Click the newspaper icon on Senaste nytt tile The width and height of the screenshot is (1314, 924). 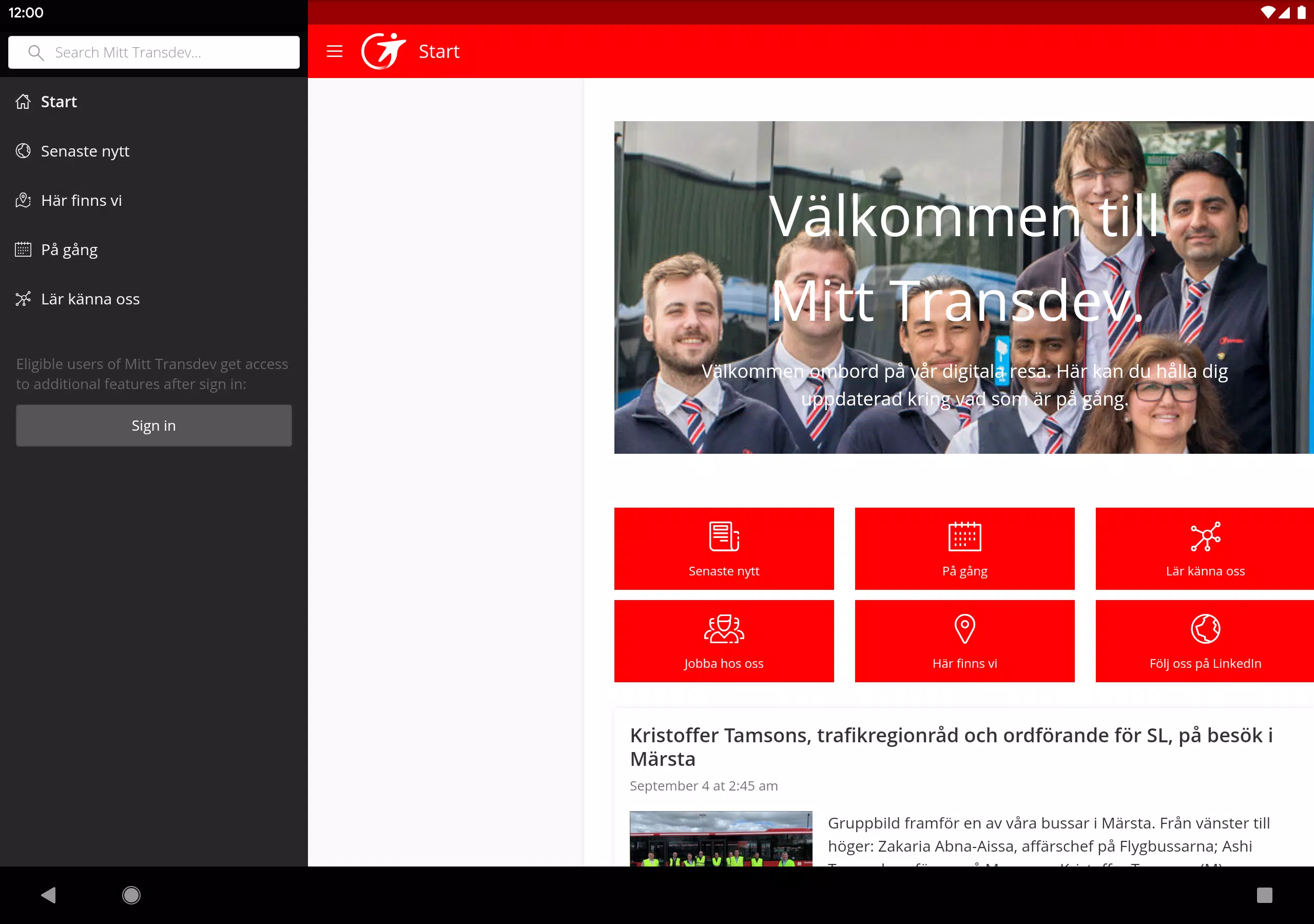pyautogui.click(x=724, y=536)
